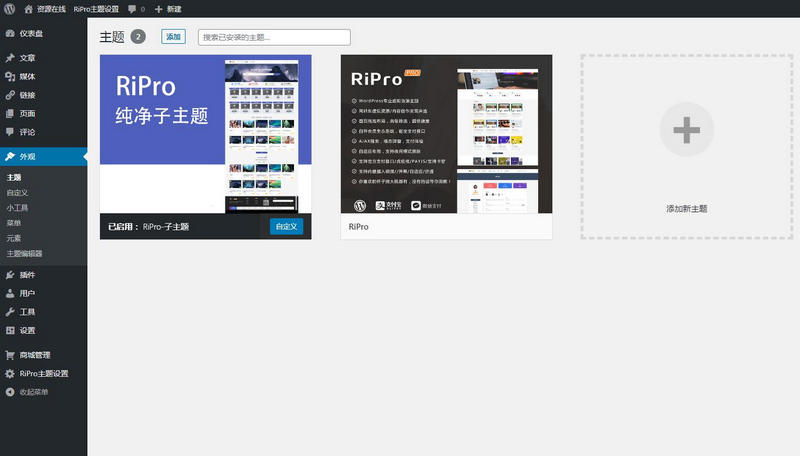Click the 添加新主题 label

click(x=687, y=209)
